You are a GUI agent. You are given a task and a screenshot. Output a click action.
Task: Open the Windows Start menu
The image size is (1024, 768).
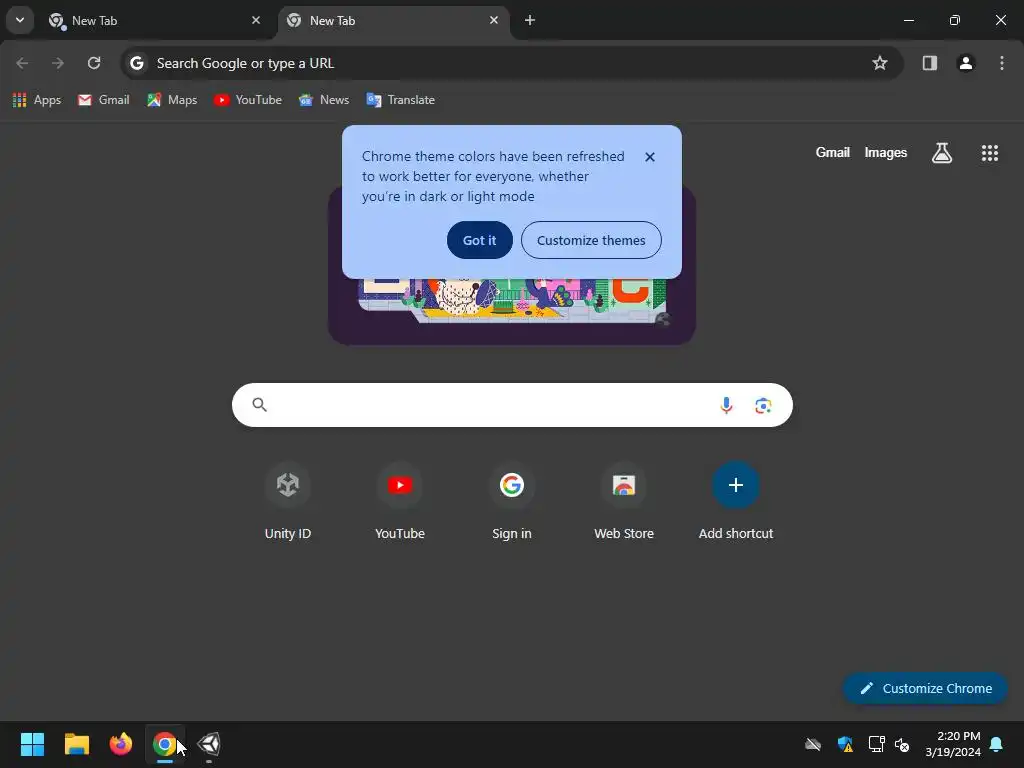tap(32, 744)
